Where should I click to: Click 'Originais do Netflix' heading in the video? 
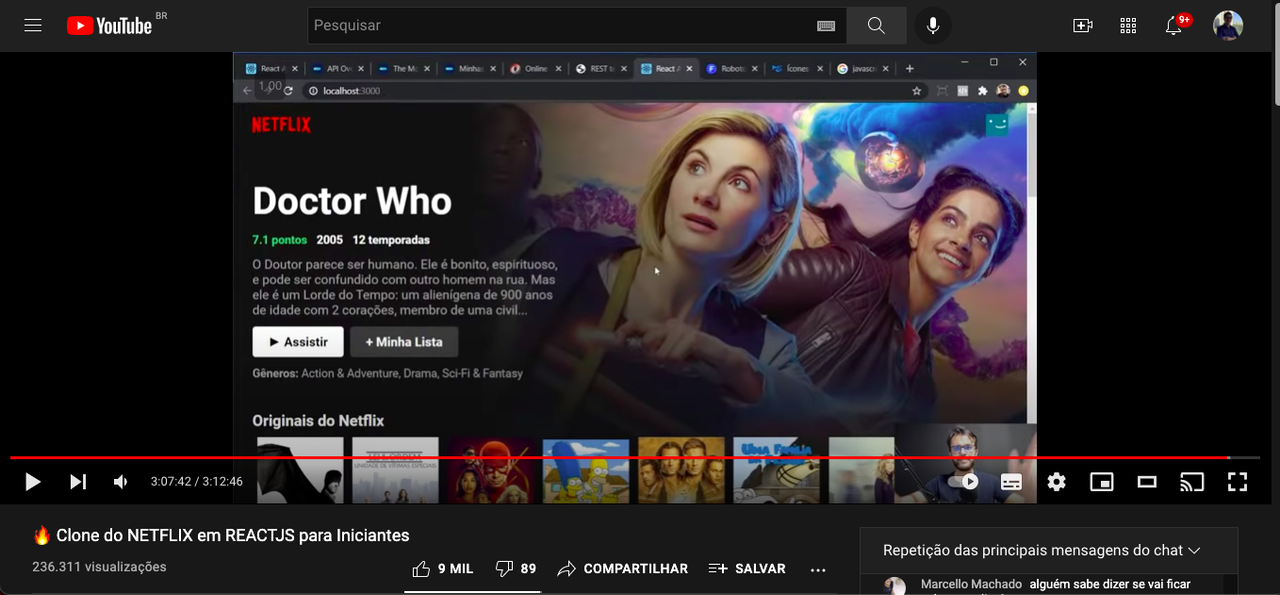click(x=318, y=421)
